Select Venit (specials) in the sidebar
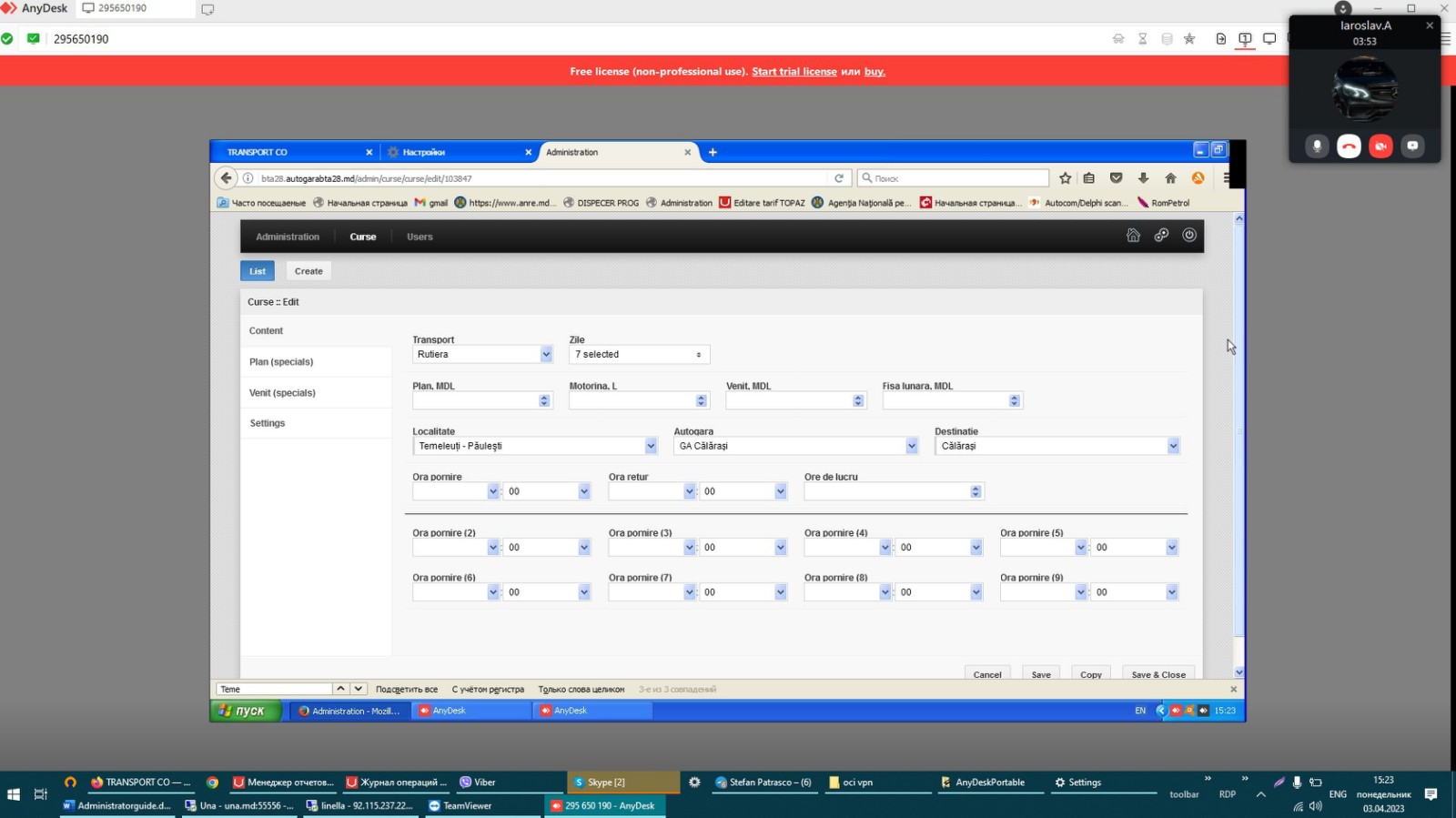Screen dimensions: 1456x818 click(x=316, y=393)
